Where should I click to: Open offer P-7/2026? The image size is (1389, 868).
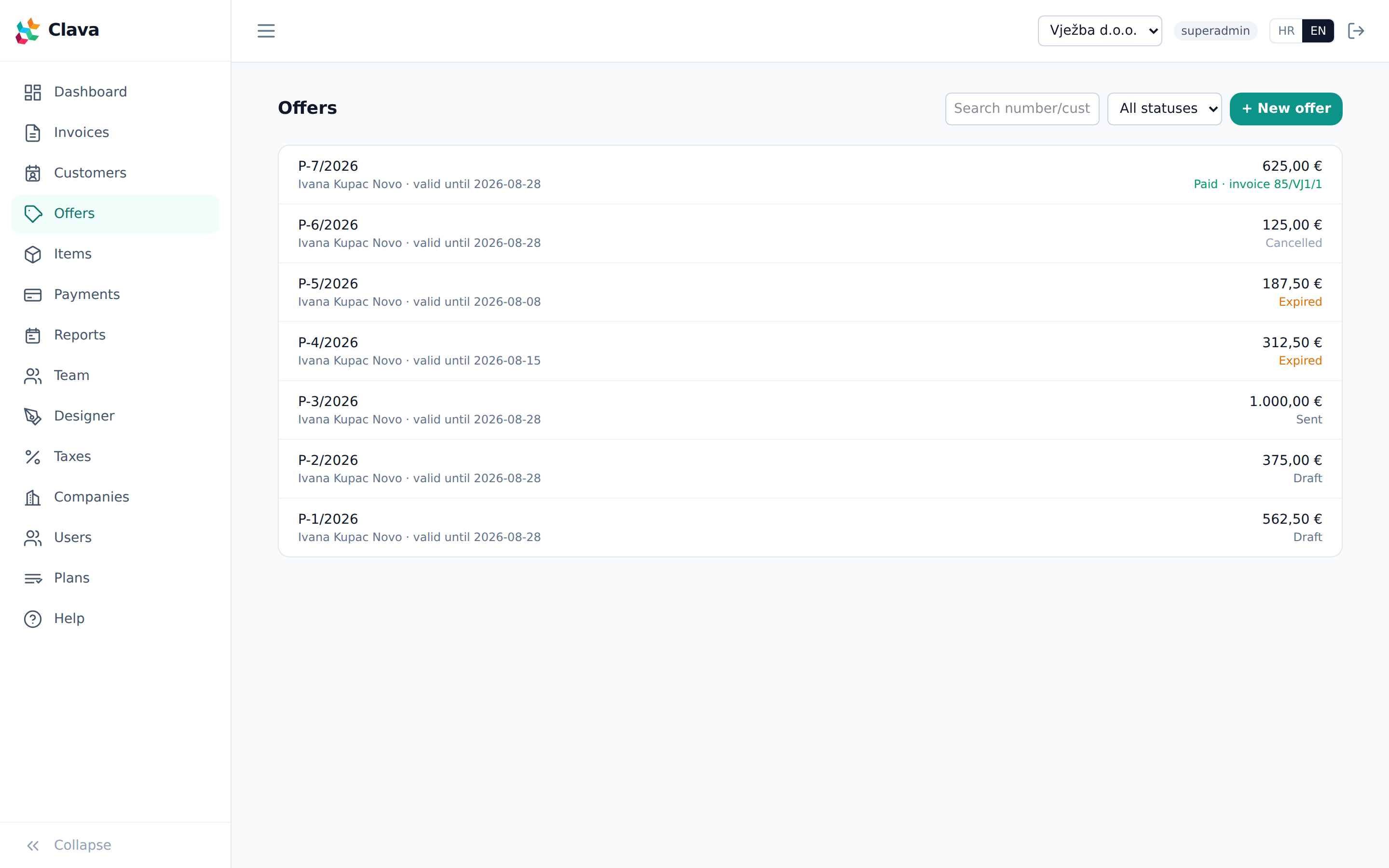click(810, 175)
